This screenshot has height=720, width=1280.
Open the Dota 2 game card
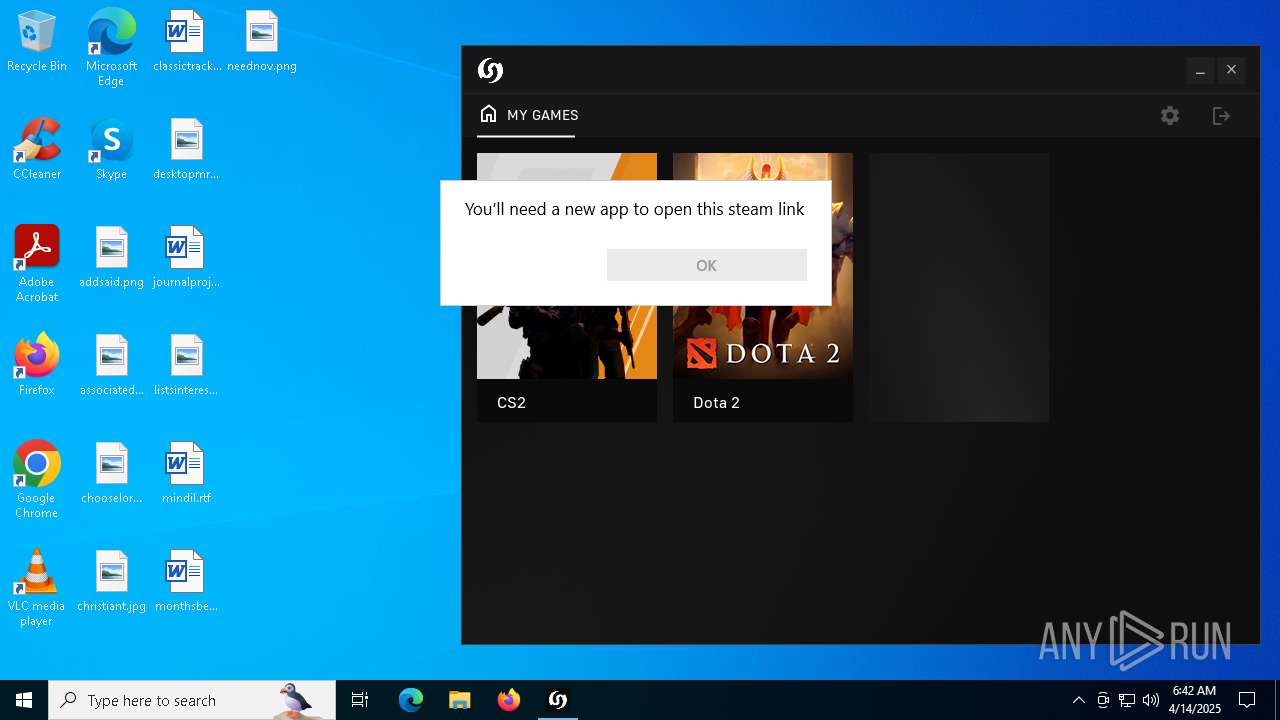(763, 287)
